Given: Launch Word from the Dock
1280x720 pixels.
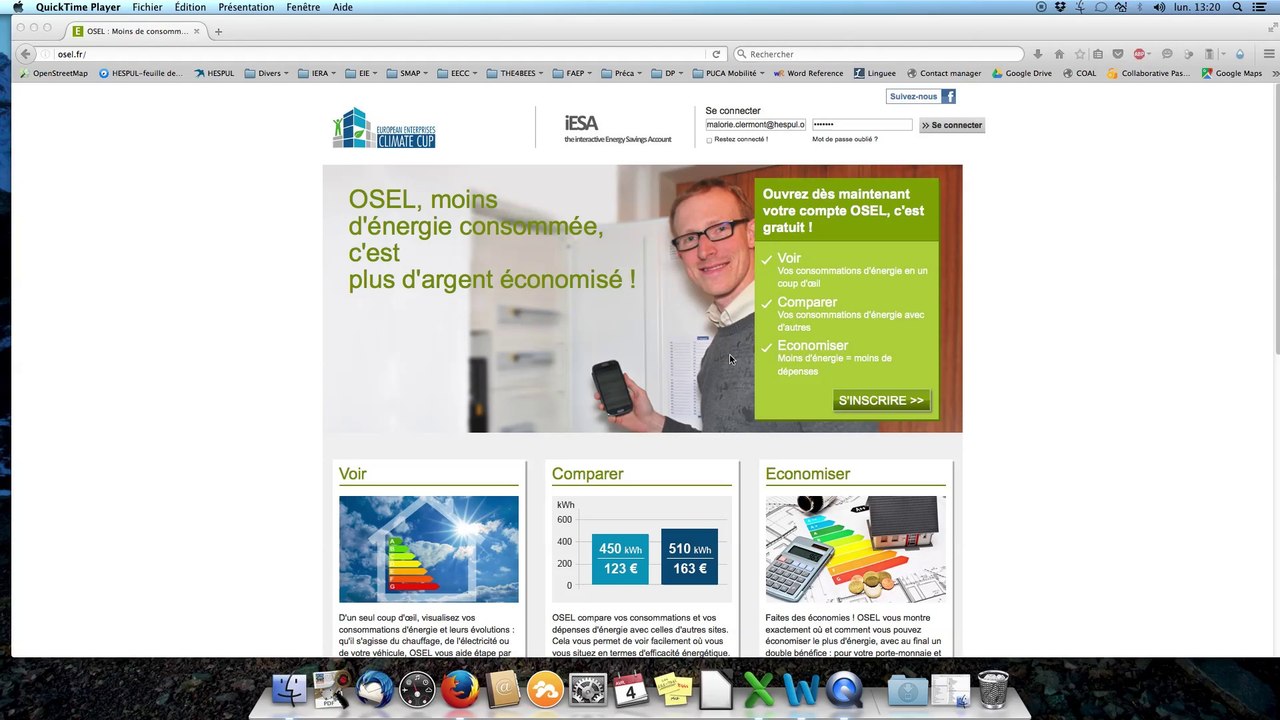Looking at the screenshot, I should [x=802, y=690].
